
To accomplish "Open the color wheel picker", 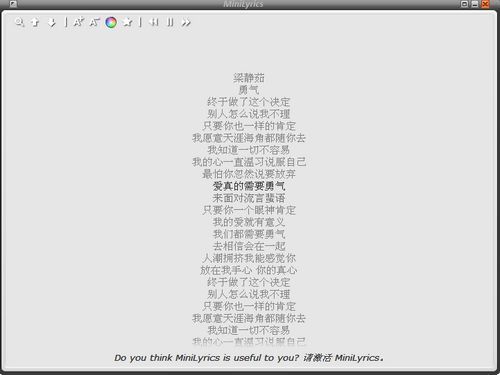I will tap(111, 22).
